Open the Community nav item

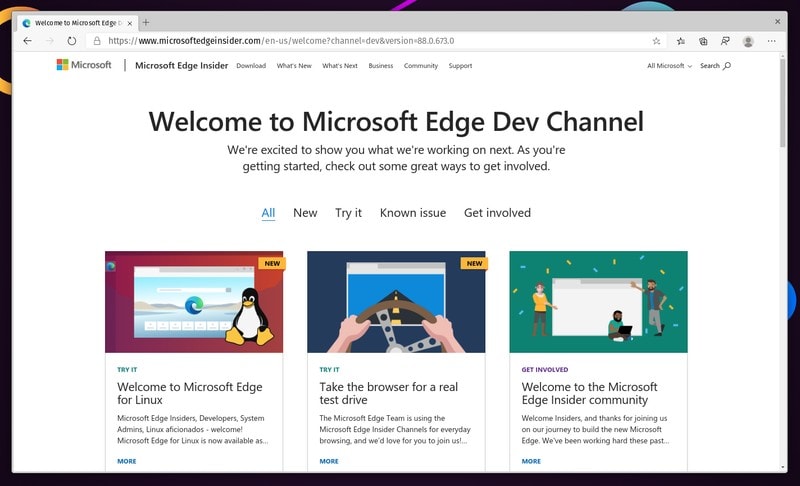pos(421,66)
